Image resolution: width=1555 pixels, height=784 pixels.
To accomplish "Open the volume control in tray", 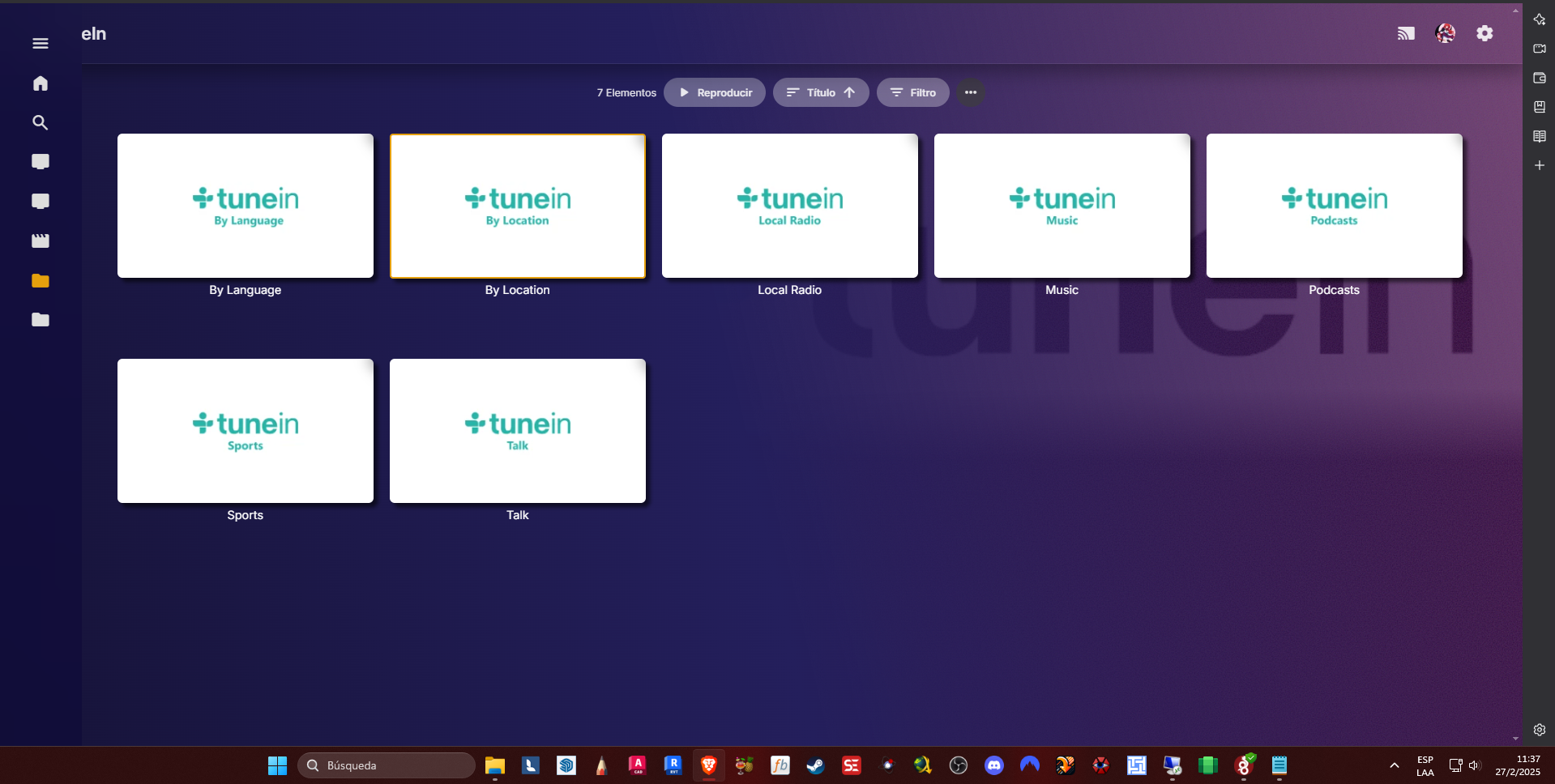I will (x=1474, y=765).
